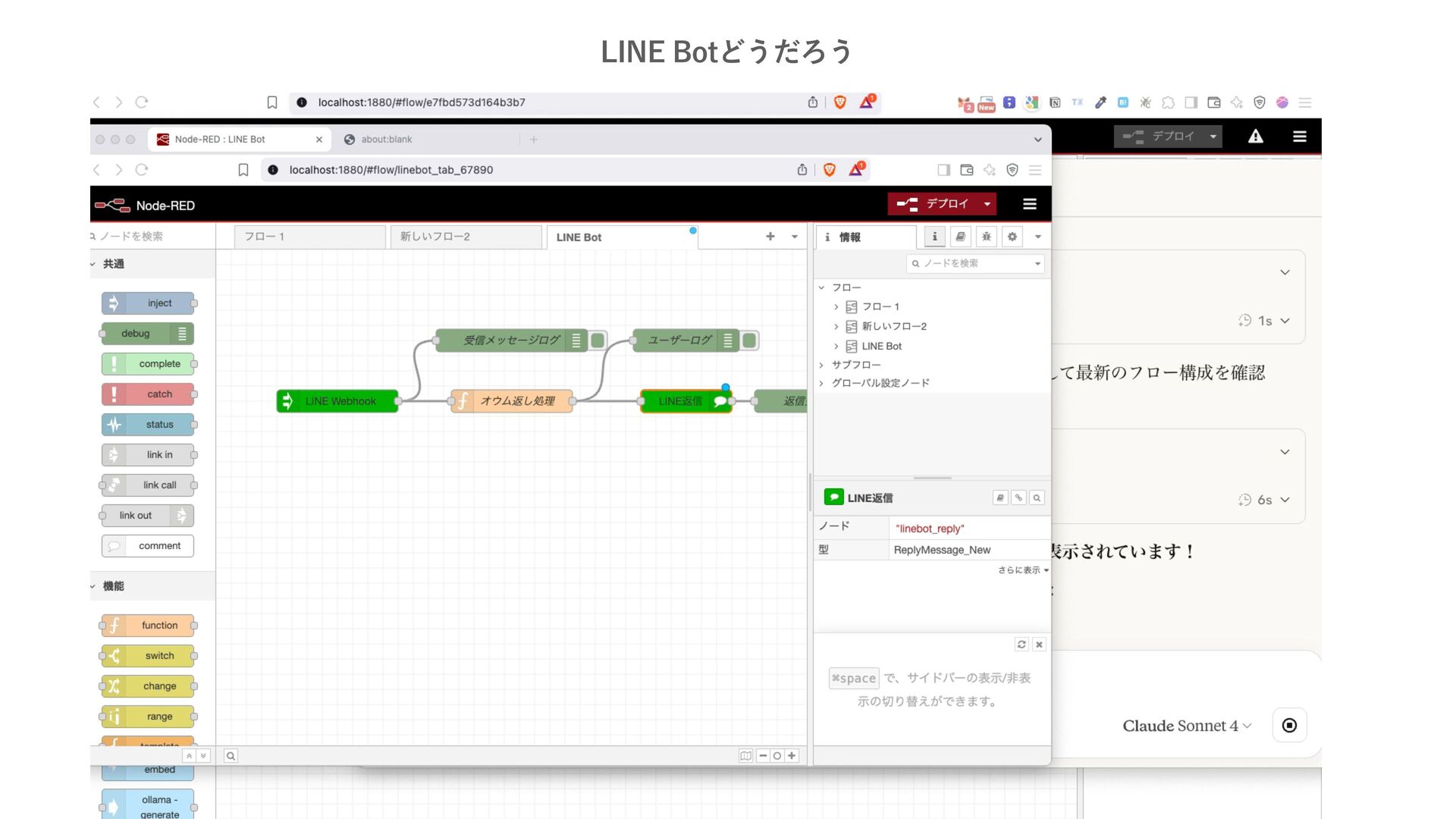Open the info search options dropdown arrow
1456x819 pixels.
click(x=1037, y=264)
